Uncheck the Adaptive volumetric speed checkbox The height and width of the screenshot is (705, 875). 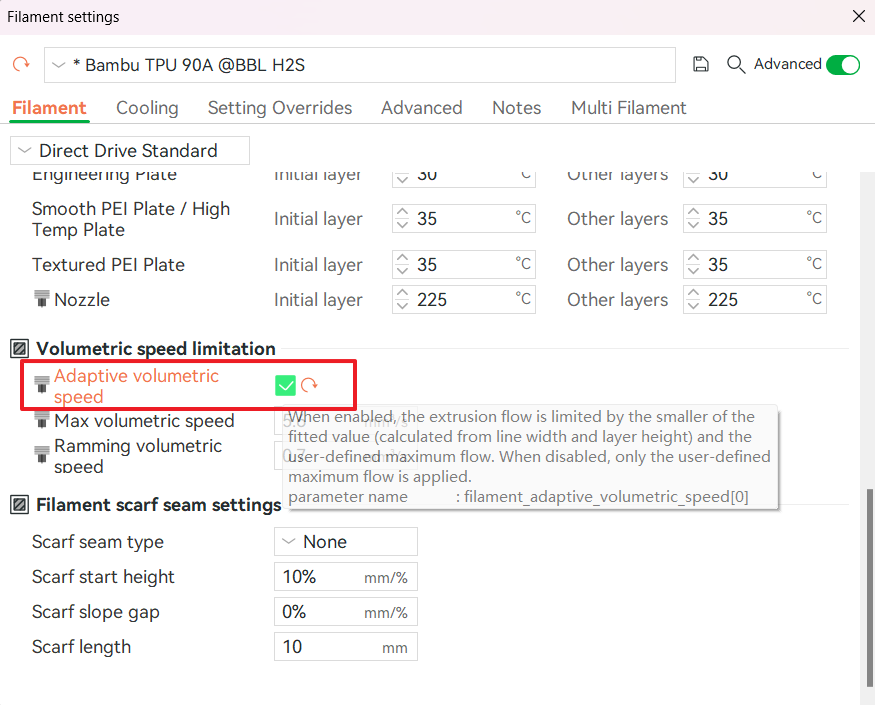[x=285, y=385]
